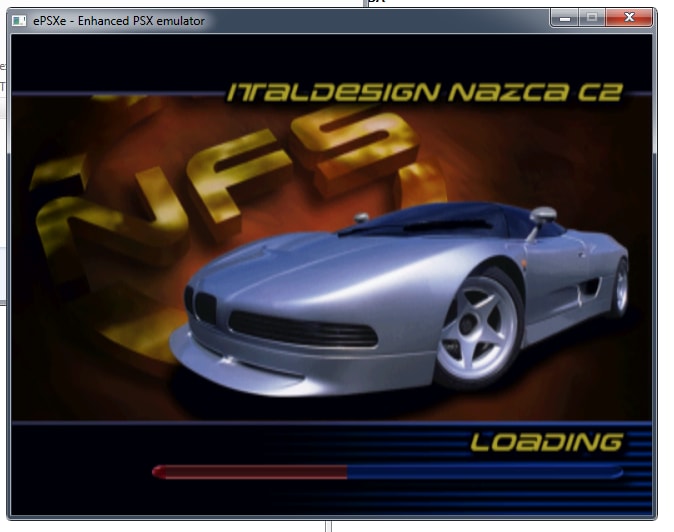This screenshot has width=674, height=532.
Task: Click the 'LOADING' text
Action: pyautogui.click(x=546, y=442)
